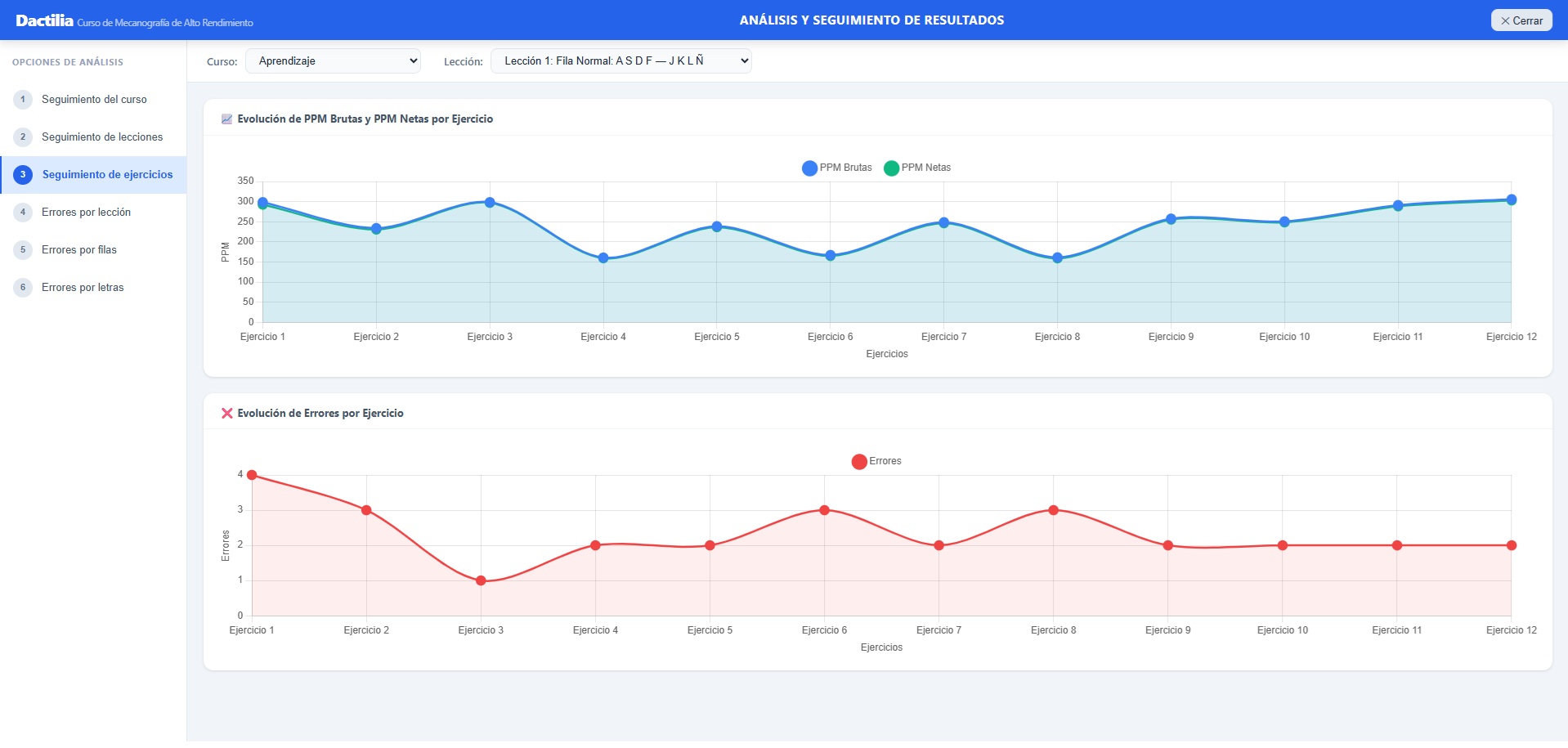The height and width of the screenshot is (748, 1568).
Task: Click the PPM Netas legend label
Action: coord(926,168)
